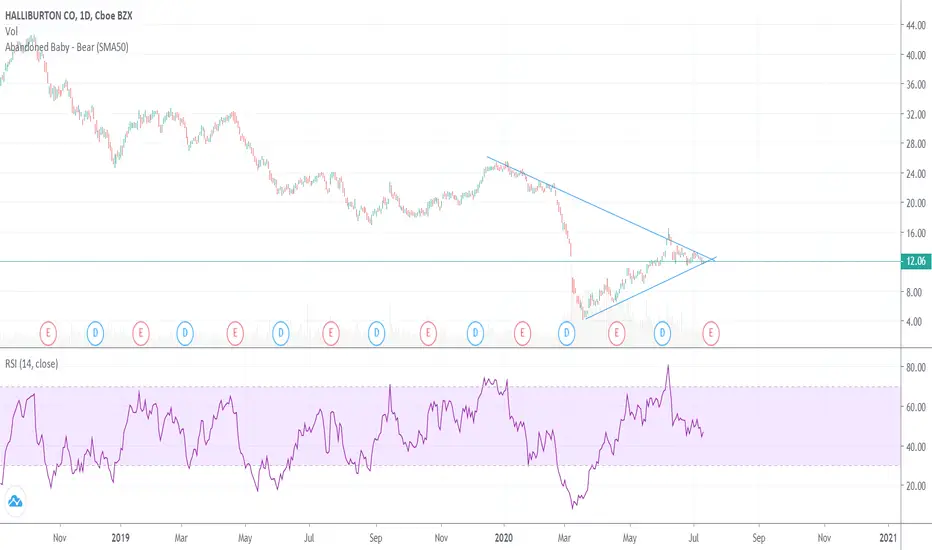
Task: Click the 2021 label on the time axis
Action: coord(888,538)
